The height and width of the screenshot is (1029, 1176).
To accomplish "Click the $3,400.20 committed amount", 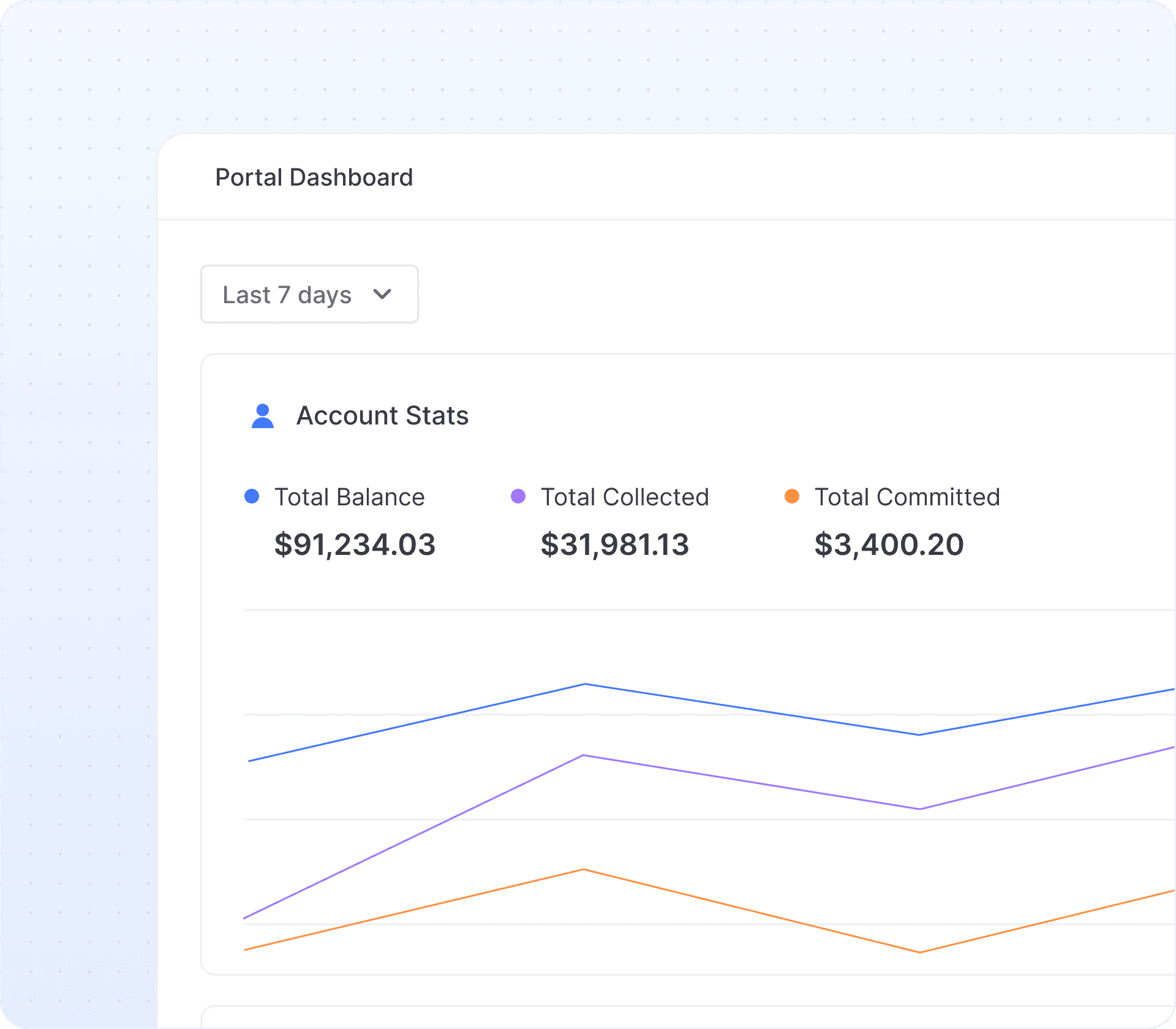I will 889,545.
